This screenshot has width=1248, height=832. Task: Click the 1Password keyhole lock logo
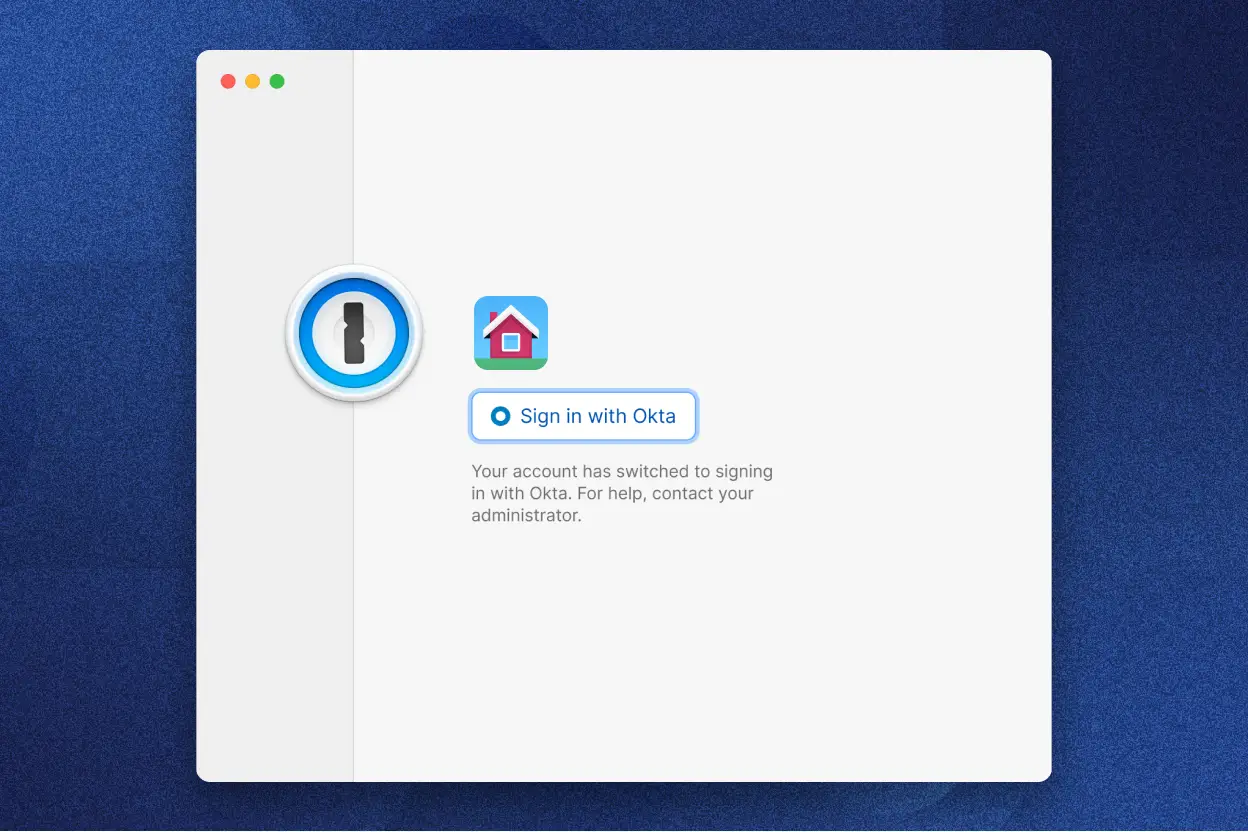tap(354, 333)
